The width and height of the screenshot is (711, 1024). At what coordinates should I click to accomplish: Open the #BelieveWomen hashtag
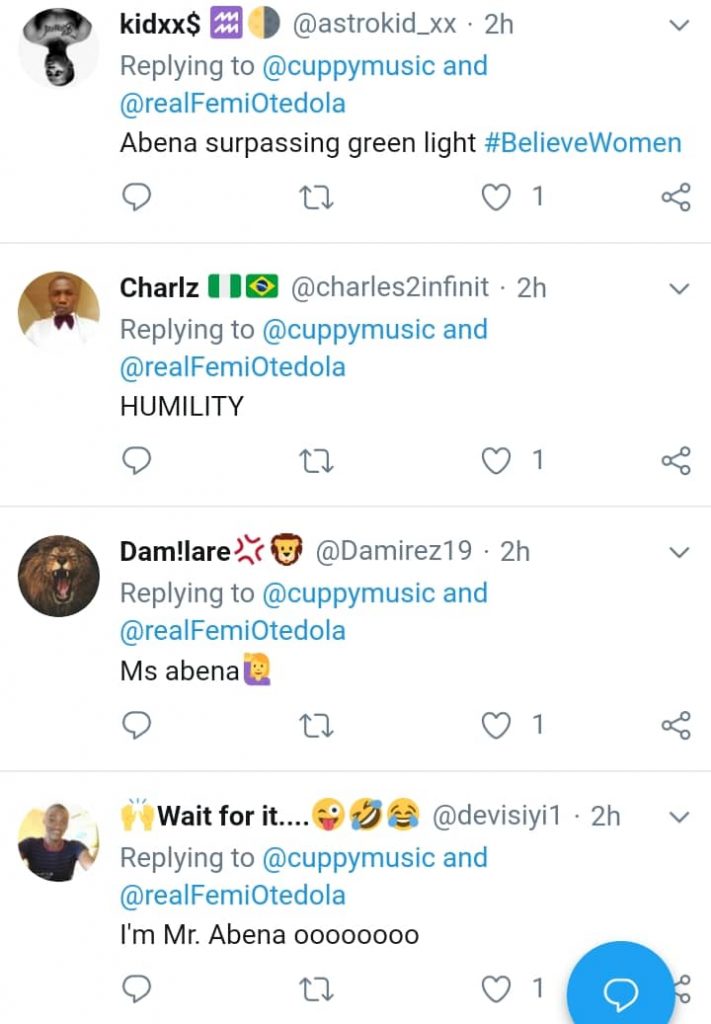583,143
